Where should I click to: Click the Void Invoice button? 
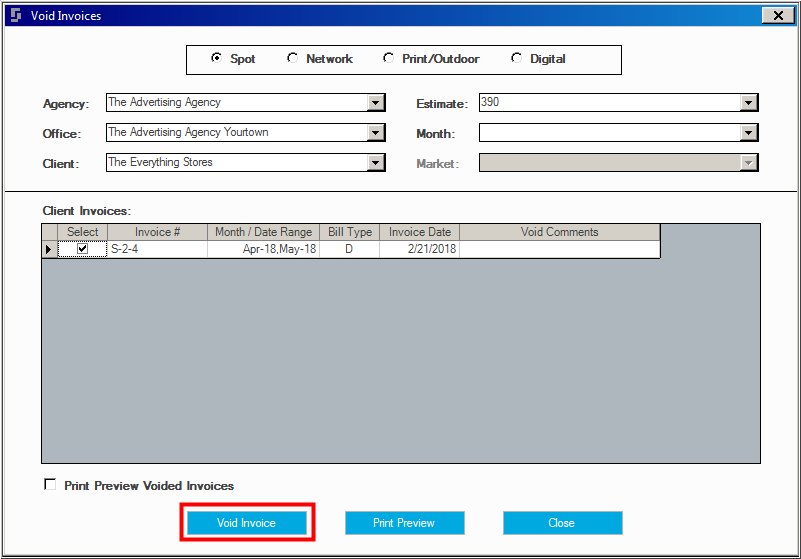[x=247, y=523]
